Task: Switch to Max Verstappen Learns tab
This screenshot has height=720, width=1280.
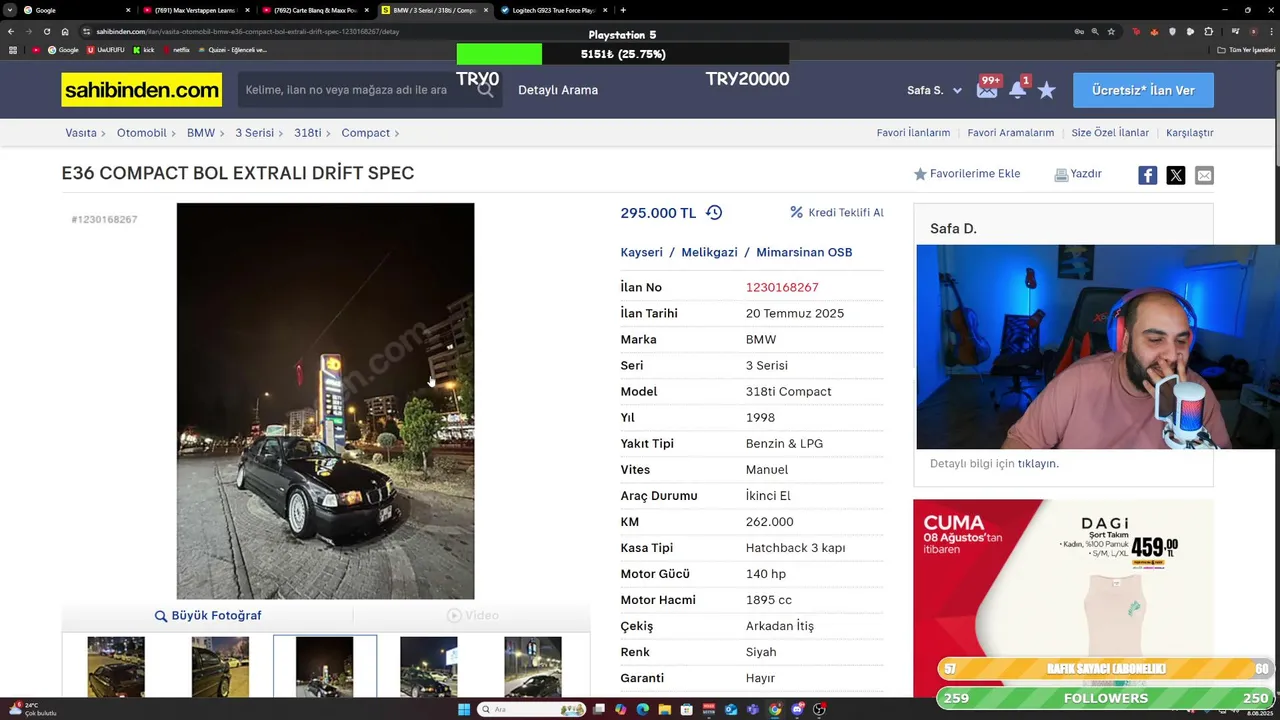Action: (x=195, y=10)
